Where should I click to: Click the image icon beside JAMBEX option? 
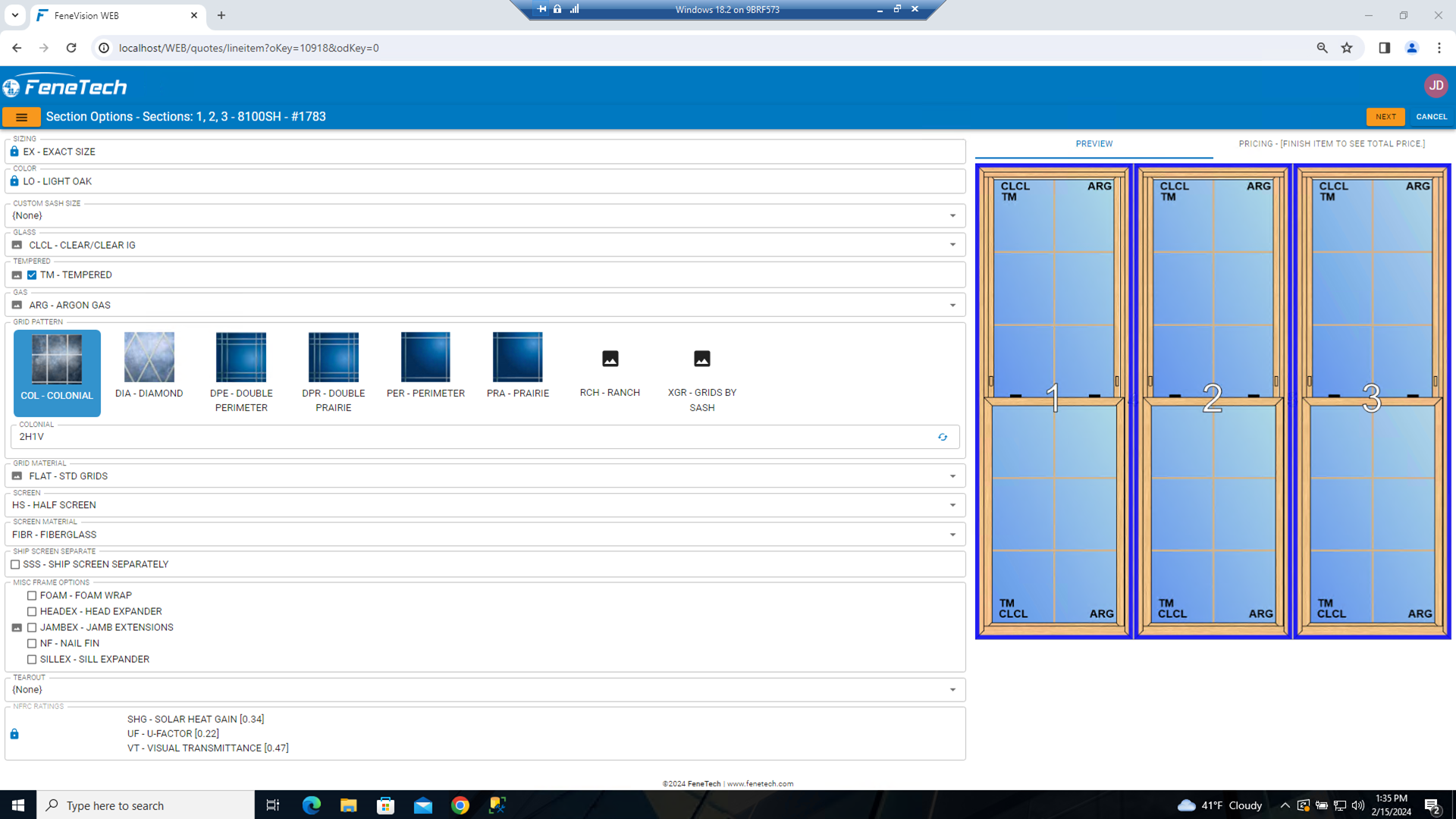(17, 628)
